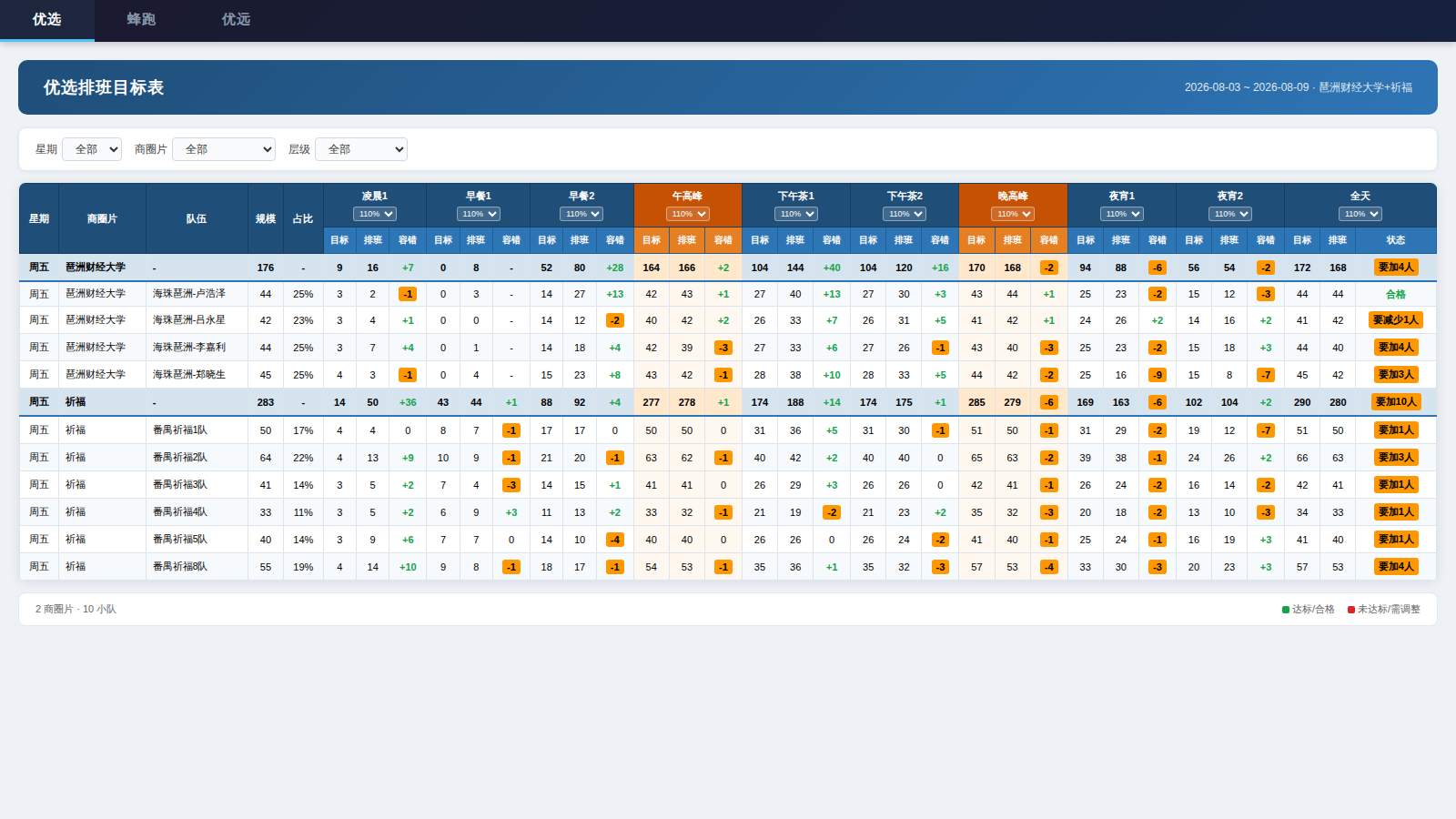Click 要加4人 badge in 李嘉利 row

coord(1396,348)
